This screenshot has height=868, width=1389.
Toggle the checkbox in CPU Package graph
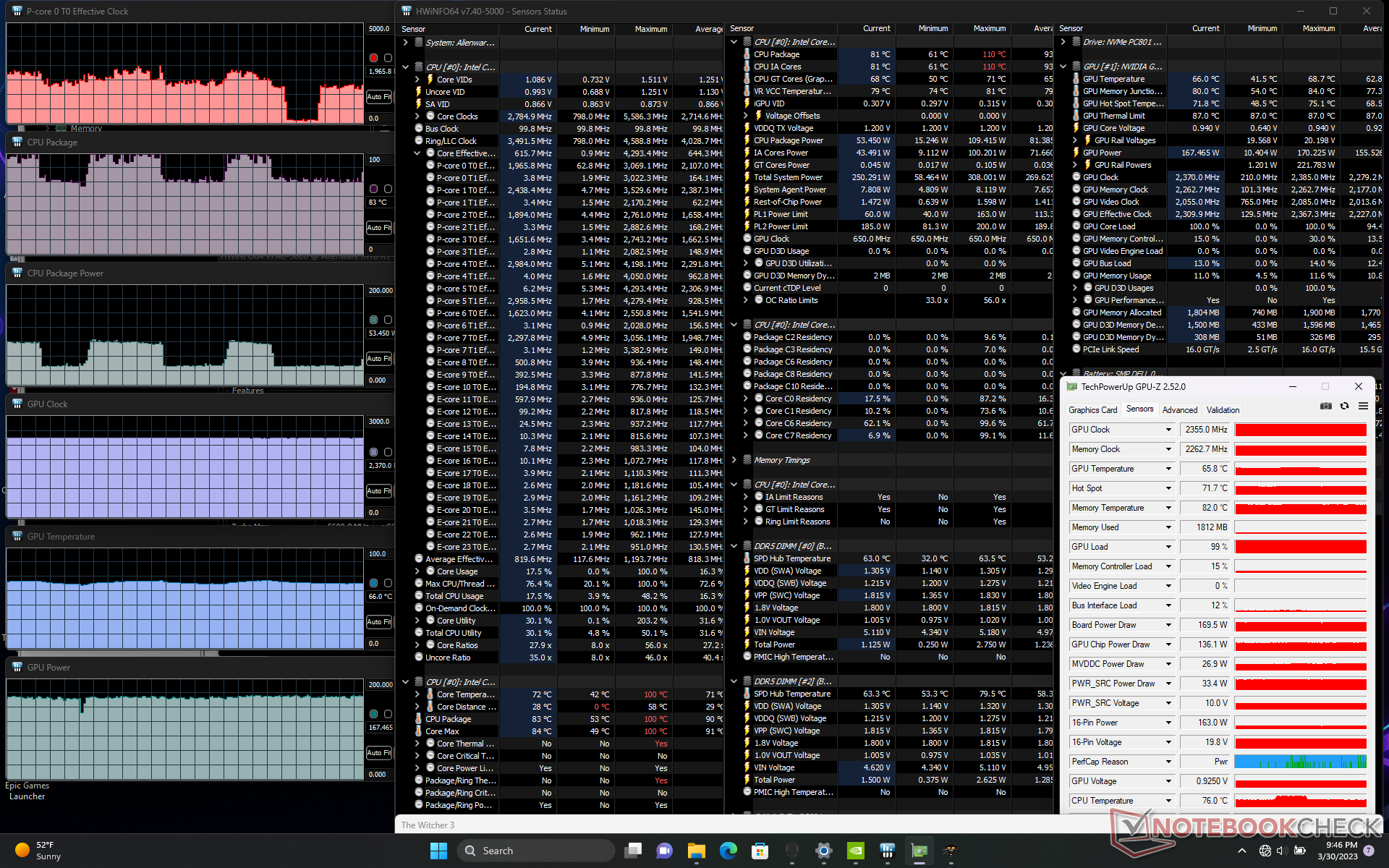point(388,189)
